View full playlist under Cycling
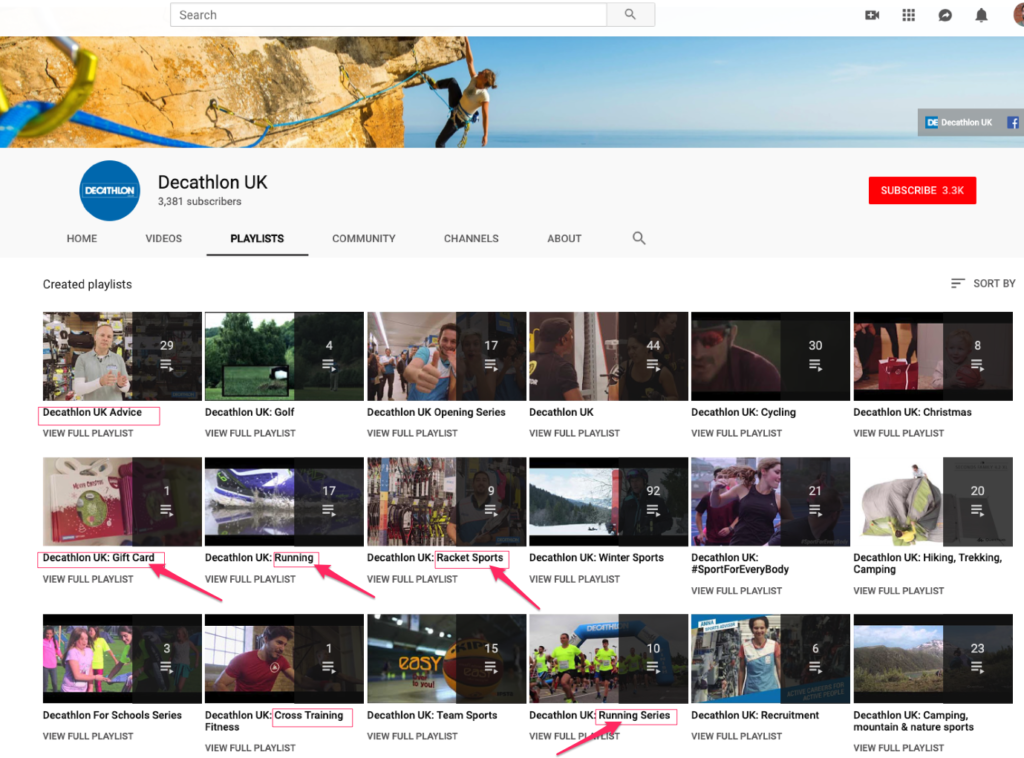Viewport: 1024px width, 758px height. [737, 433]
